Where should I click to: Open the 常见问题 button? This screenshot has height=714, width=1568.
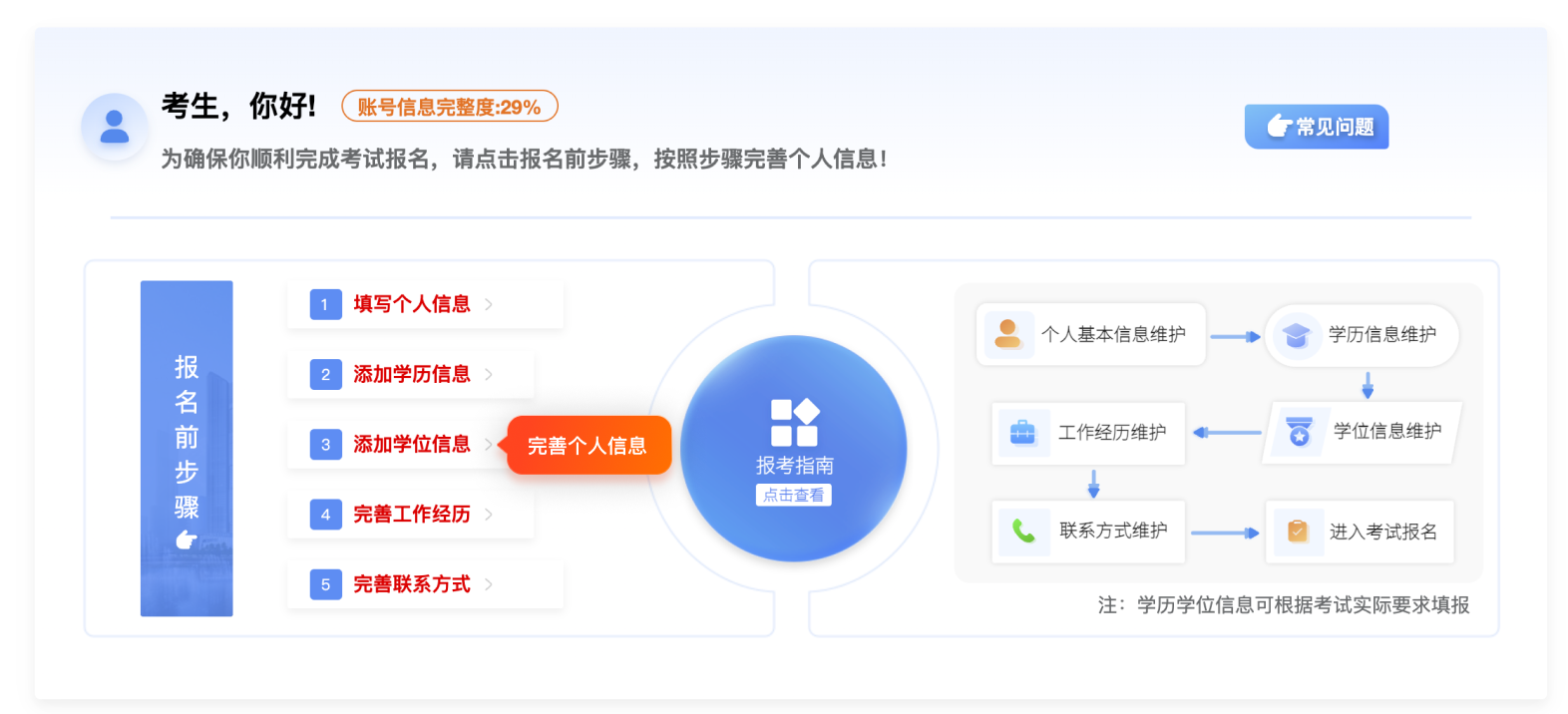(1317, 127)
